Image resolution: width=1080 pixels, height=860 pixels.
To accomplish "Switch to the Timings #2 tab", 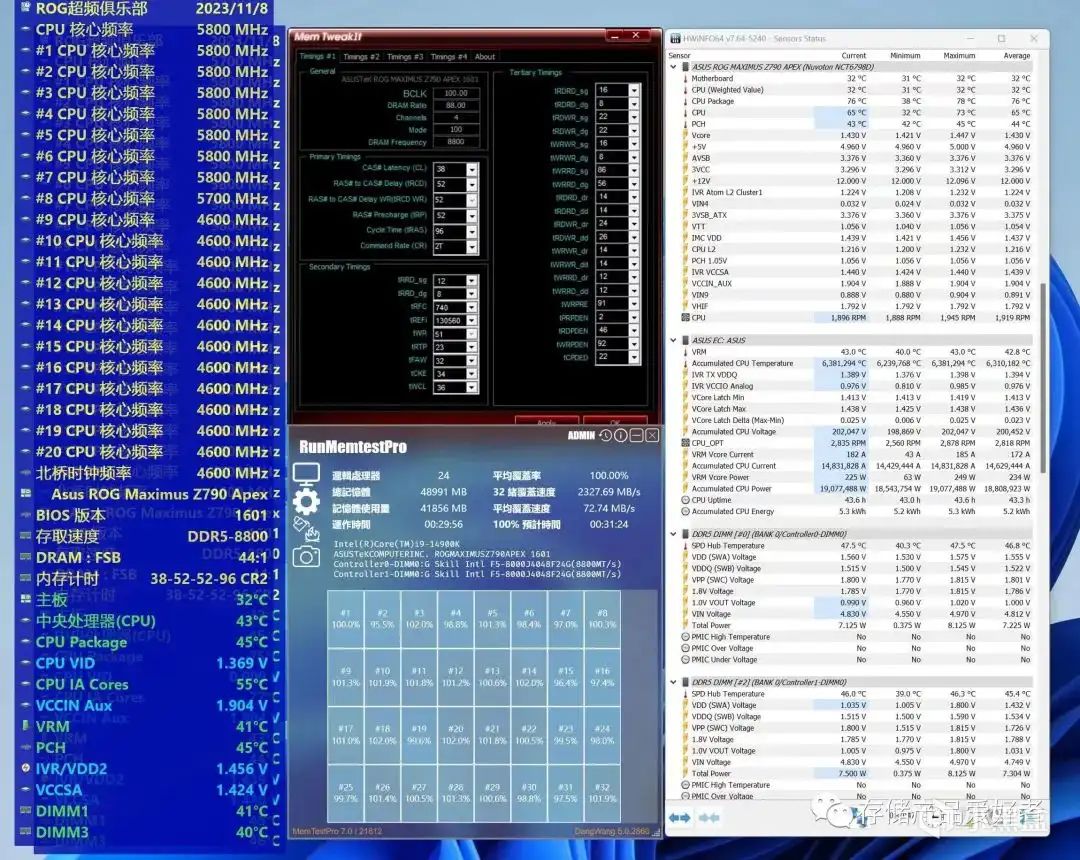I will (361, 57).
